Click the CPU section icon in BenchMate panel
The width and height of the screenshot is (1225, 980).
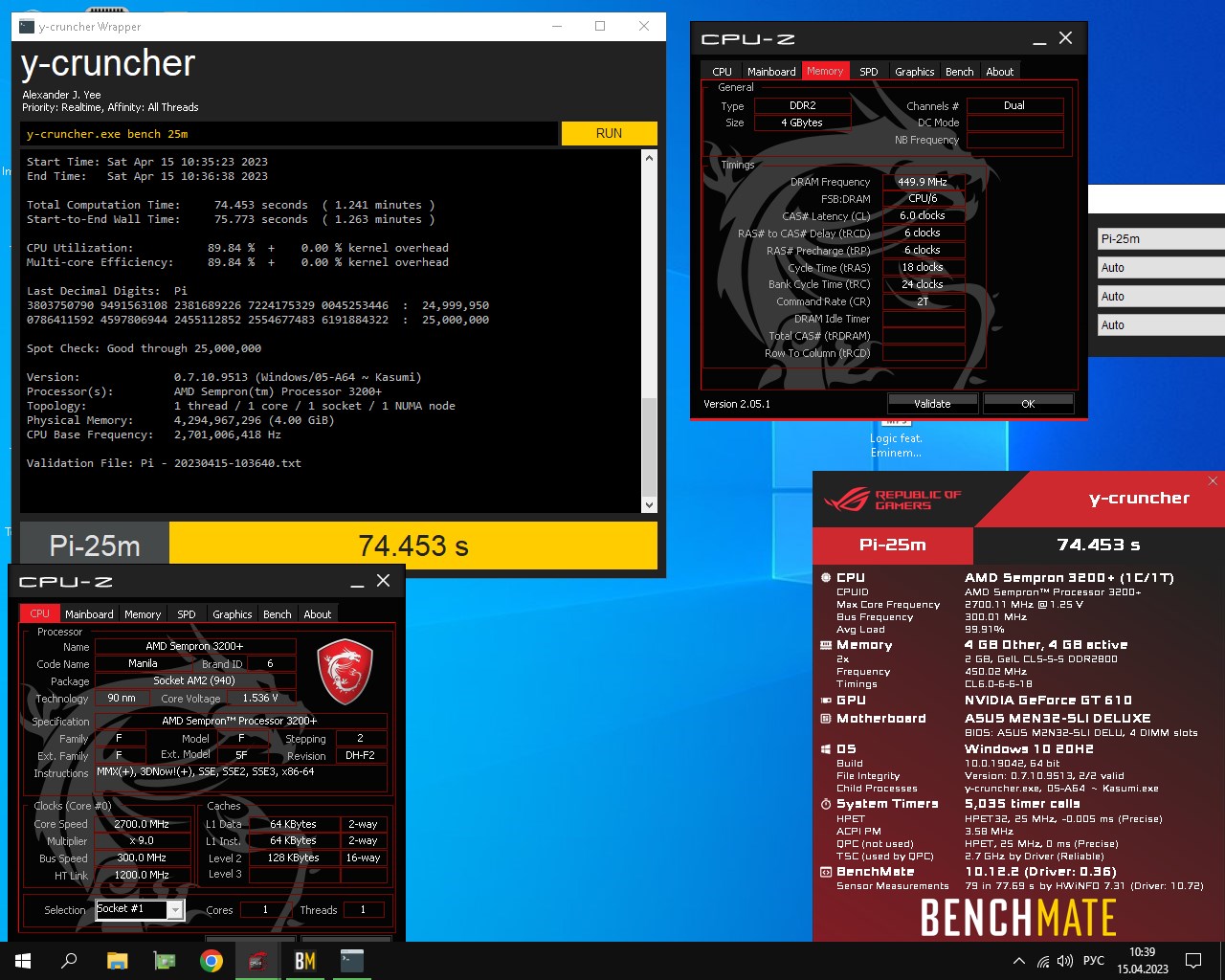pyautogui.click(x=826, y=578)
